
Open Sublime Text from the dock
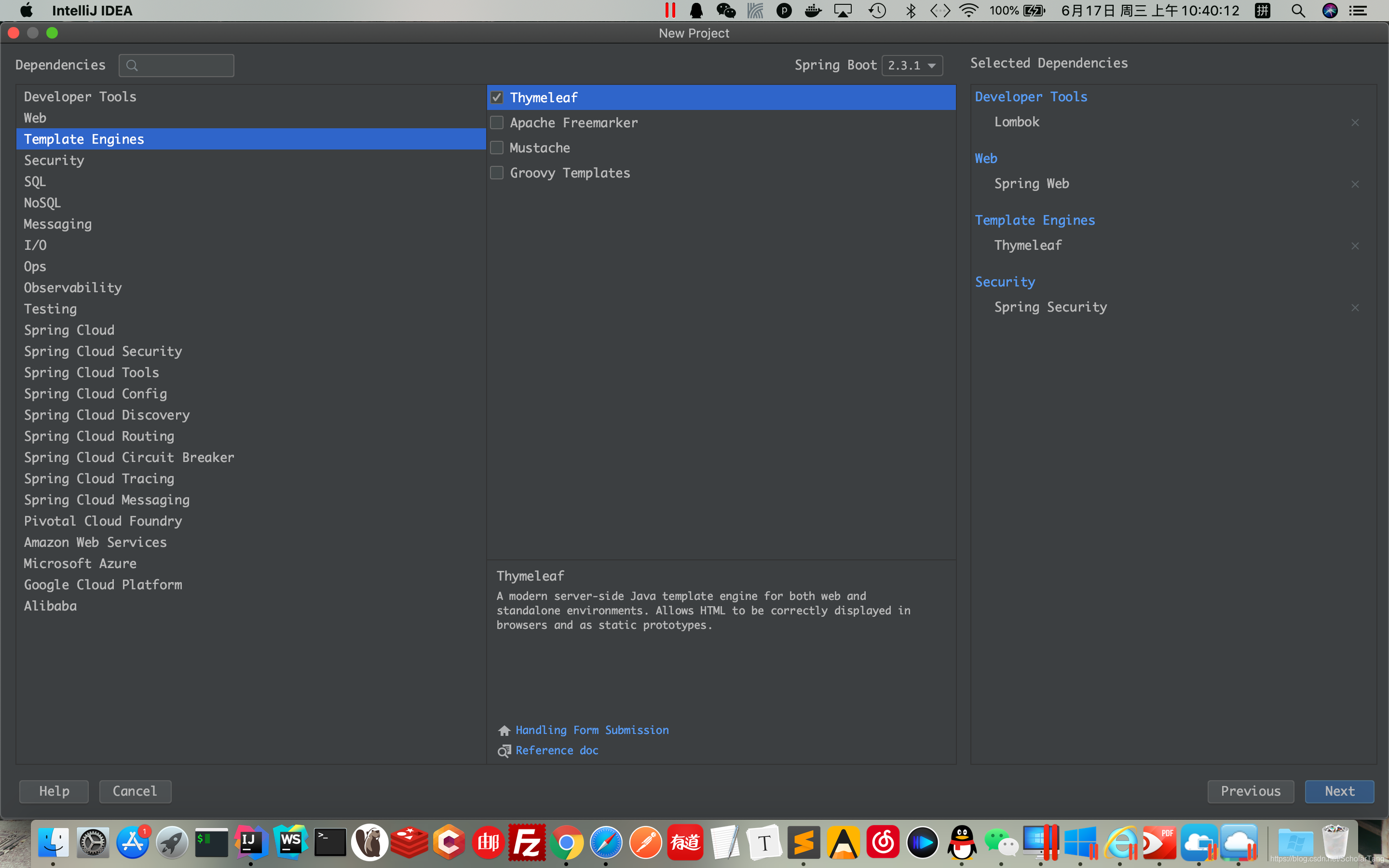[x=803, y=842]
